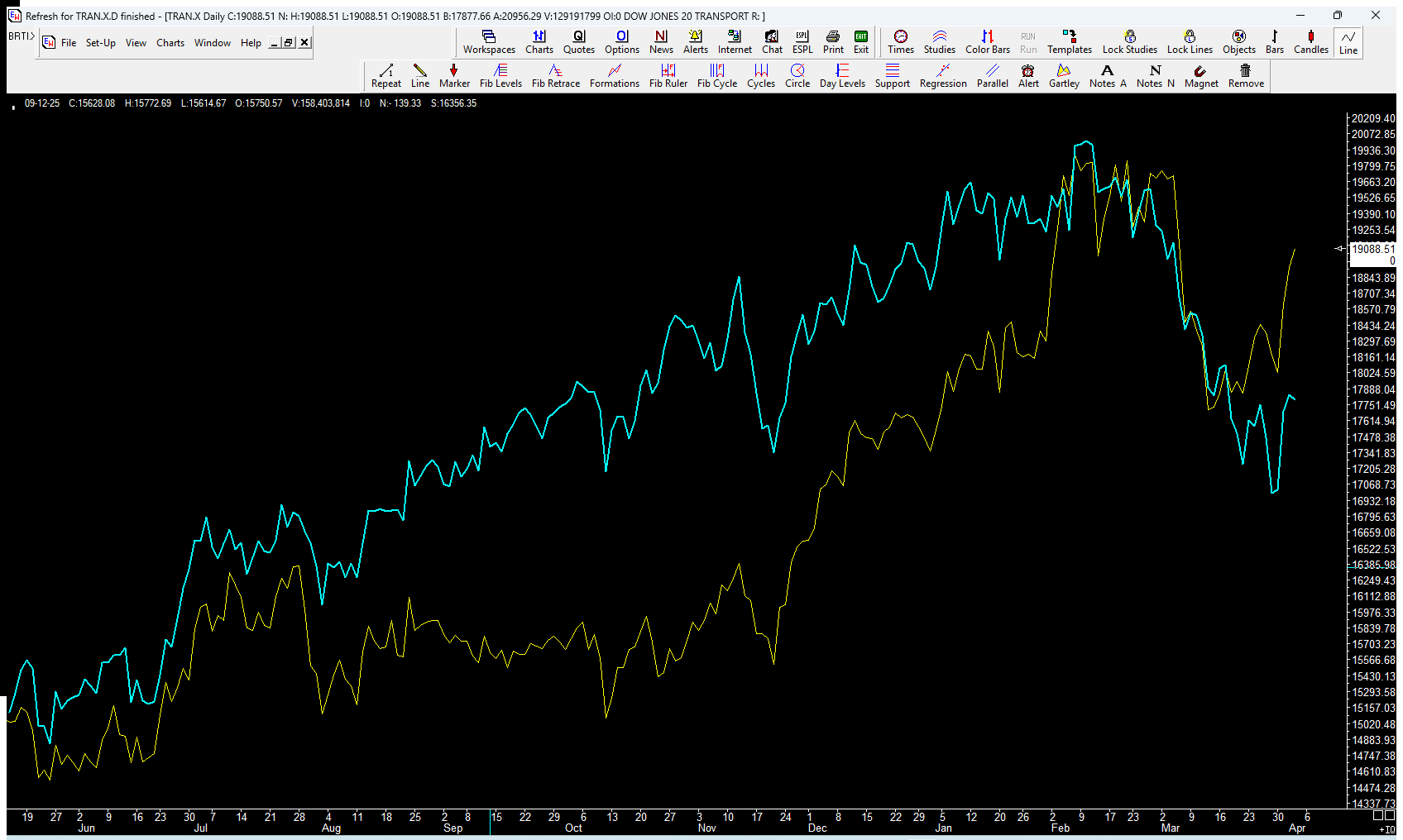1403x840 pixels.
Task: Select the Gartley pattern tool
Action: (1063, 75)
